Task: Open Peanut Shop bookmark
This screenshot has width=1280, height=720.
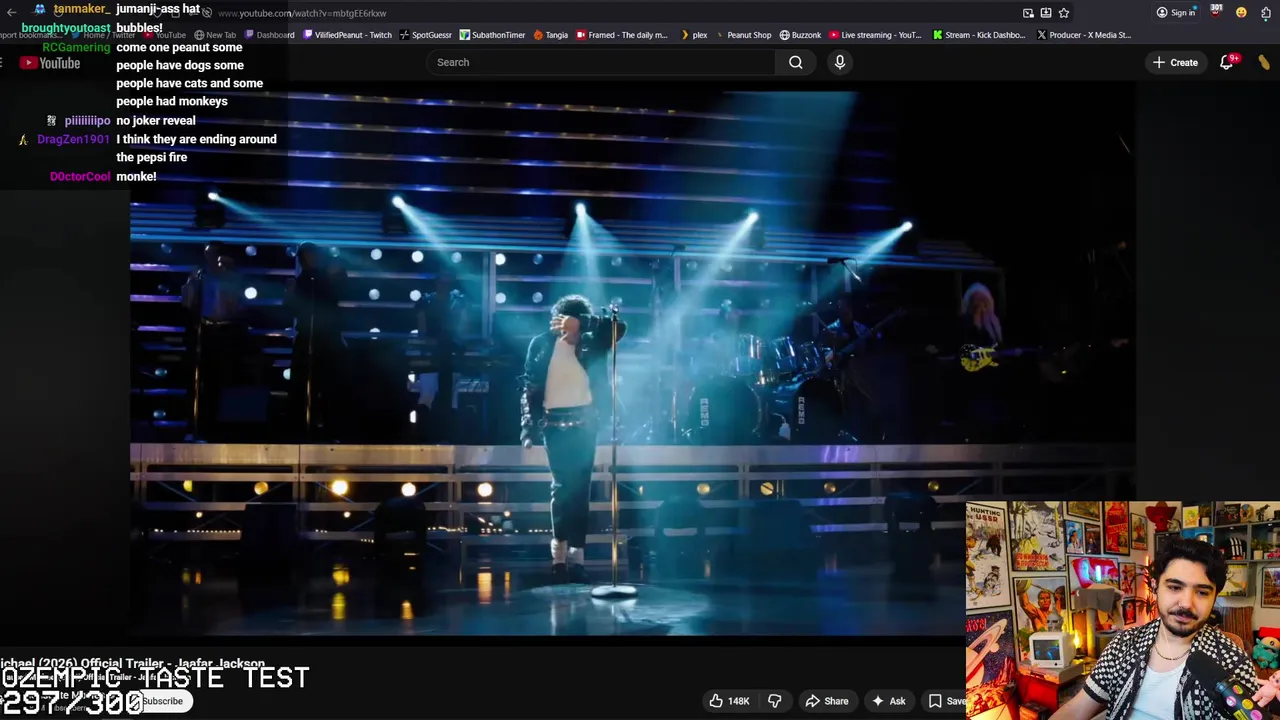Action: 743,35
